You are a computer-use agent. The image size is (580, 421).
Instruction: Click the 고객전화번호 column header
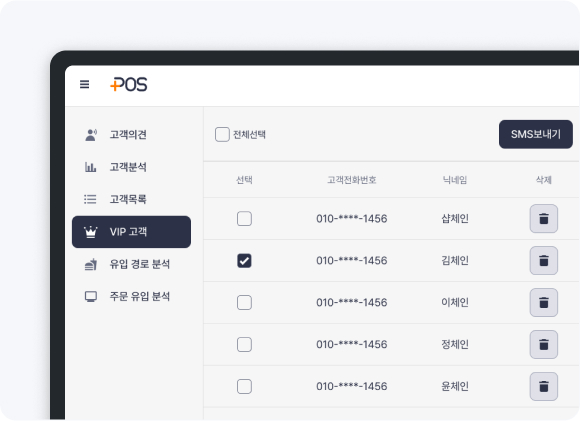[351, 180]
